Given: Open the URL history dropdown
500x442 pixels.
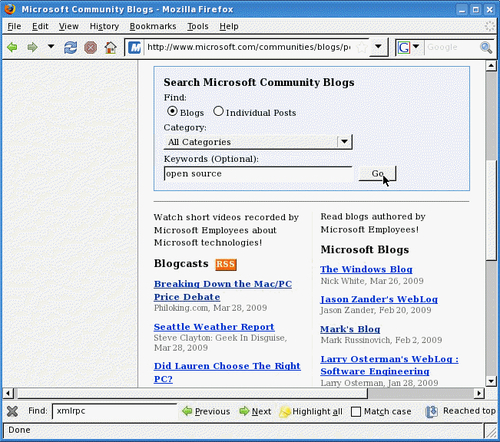Looking at the screenshot, I should click(x=378, y=47).
